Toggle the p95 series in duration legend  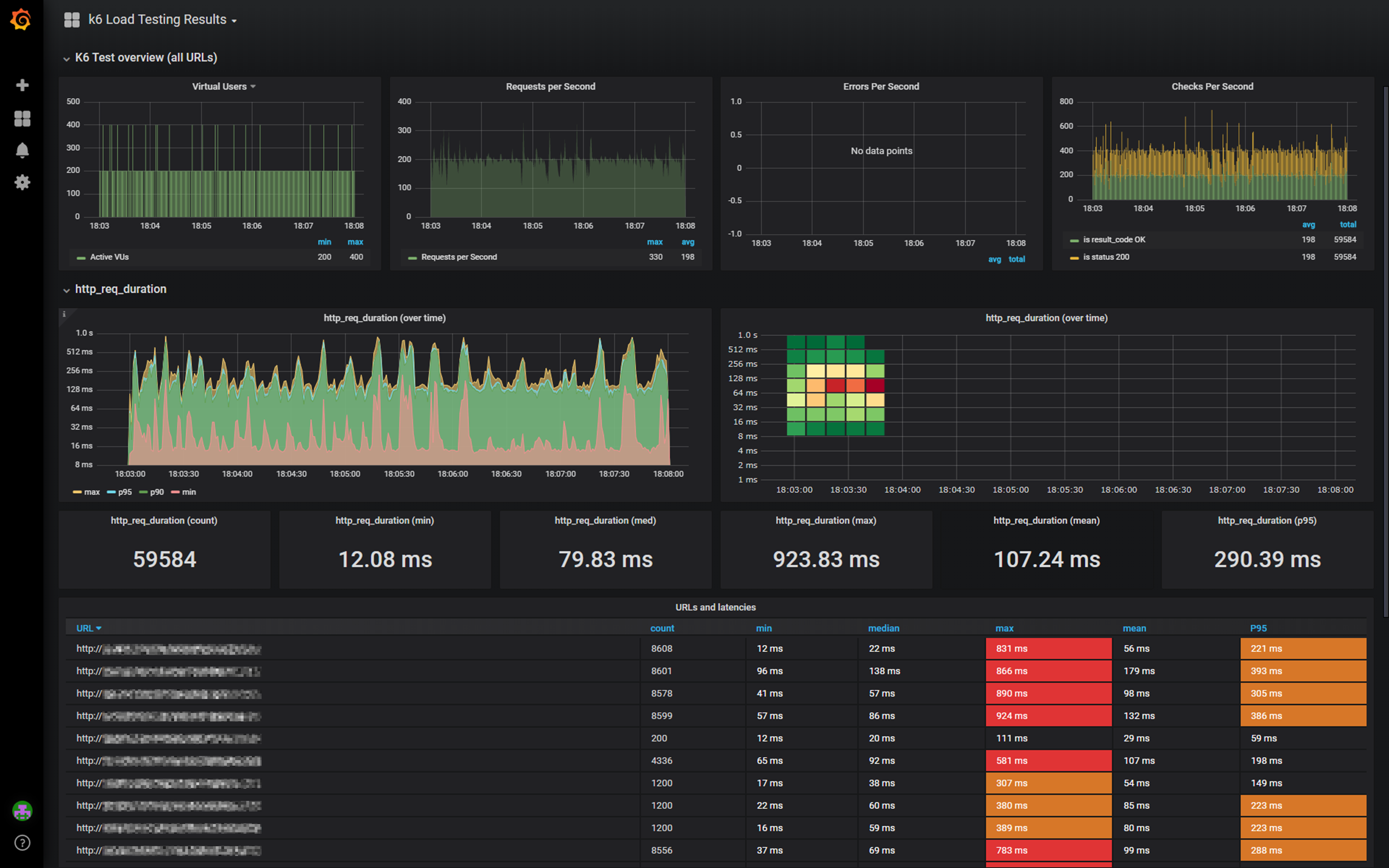pyautogui.click(x=125, y=492)
